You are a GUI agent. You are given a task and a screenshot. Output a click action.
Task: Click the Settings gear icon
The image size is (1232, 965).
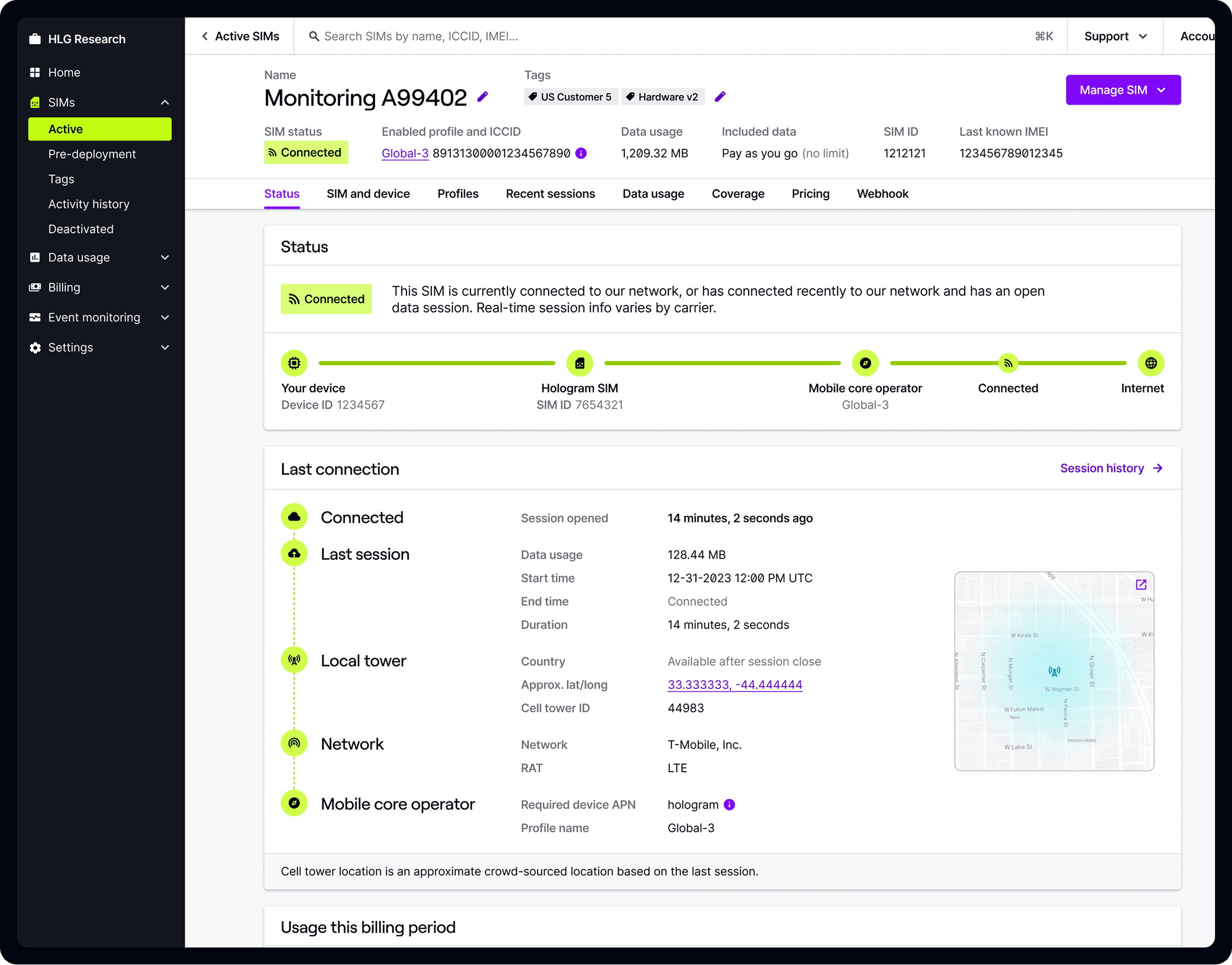pos(35,347)
